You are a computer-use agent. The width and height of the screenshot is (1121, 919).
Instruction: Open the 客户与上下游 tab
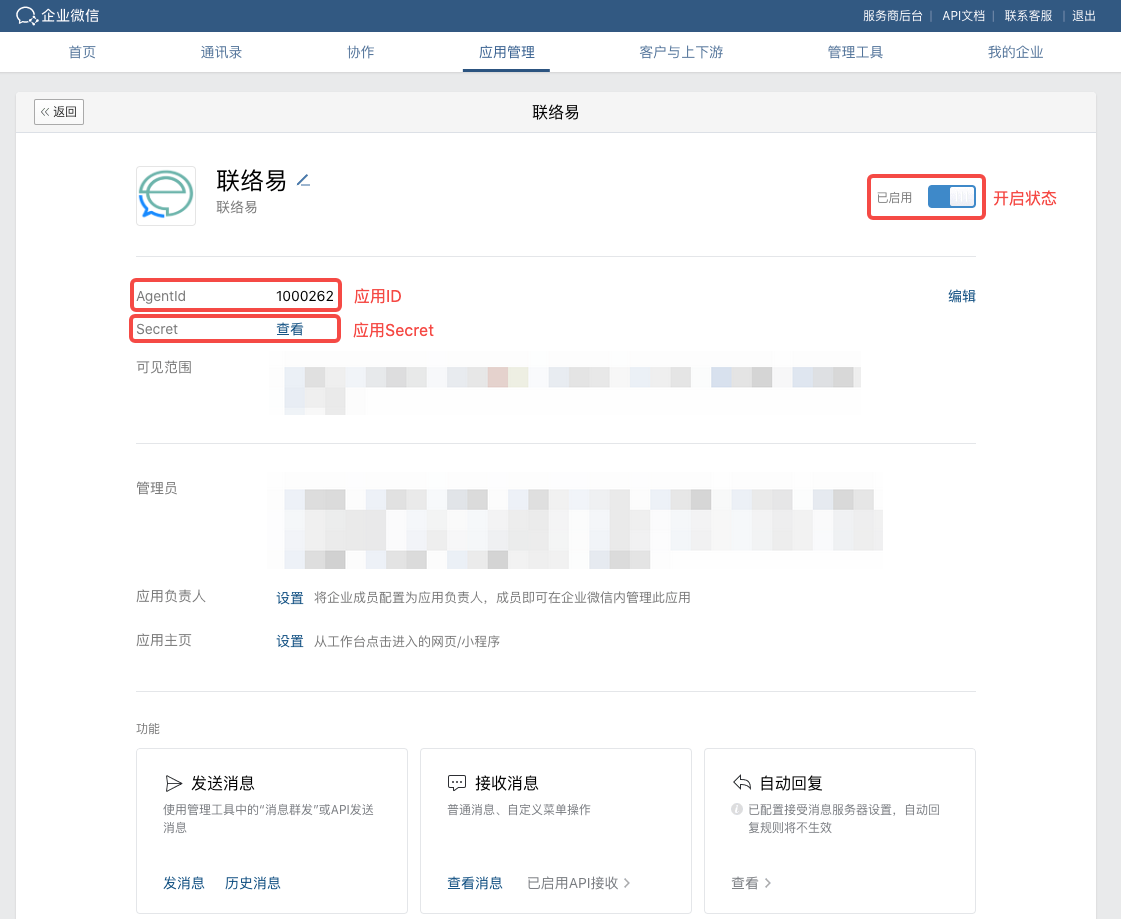[680, 52]
